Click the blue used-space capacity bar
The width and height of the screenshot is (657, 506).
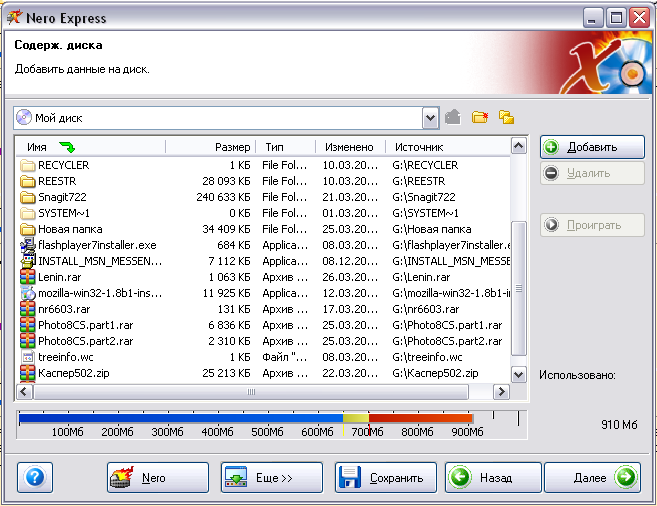tap(181, 418)
